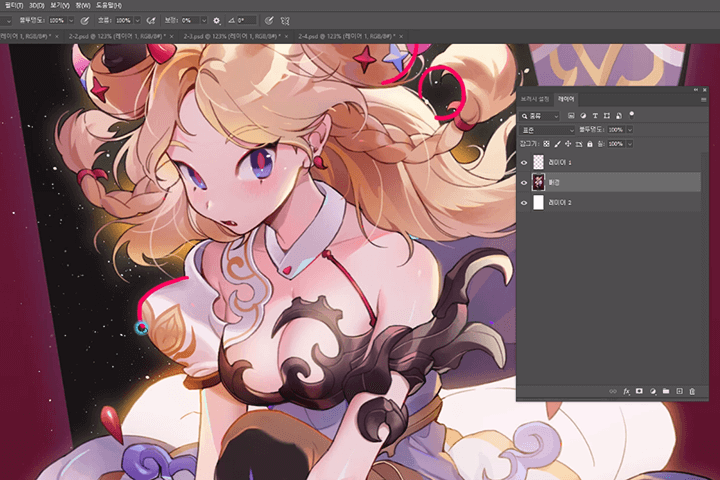The image size is (720, 480).
Task: Click brush angle 0° field
Action: pyautogui.click(x=247, y=21)
